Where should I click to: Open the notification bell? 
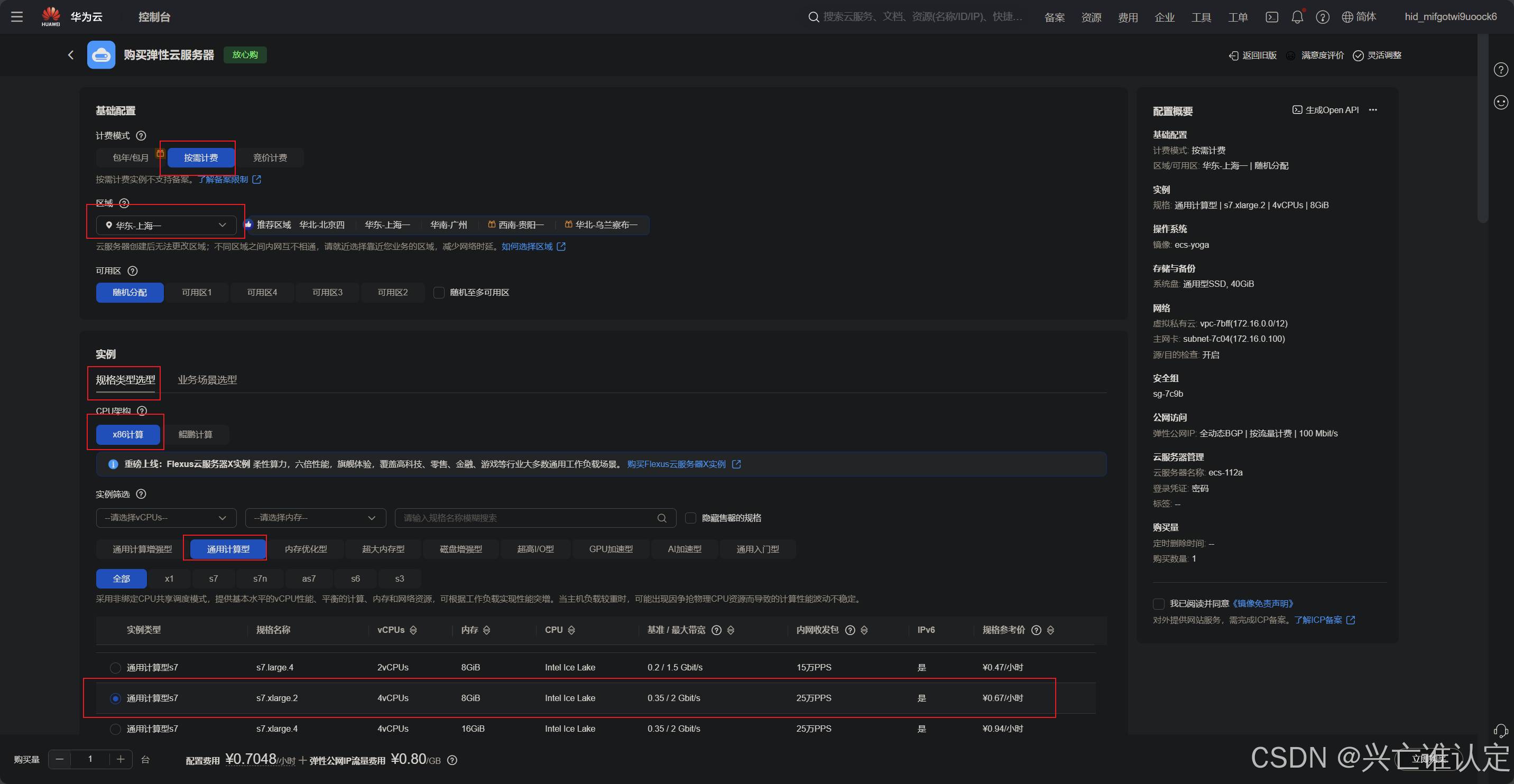pos(1297,17)
